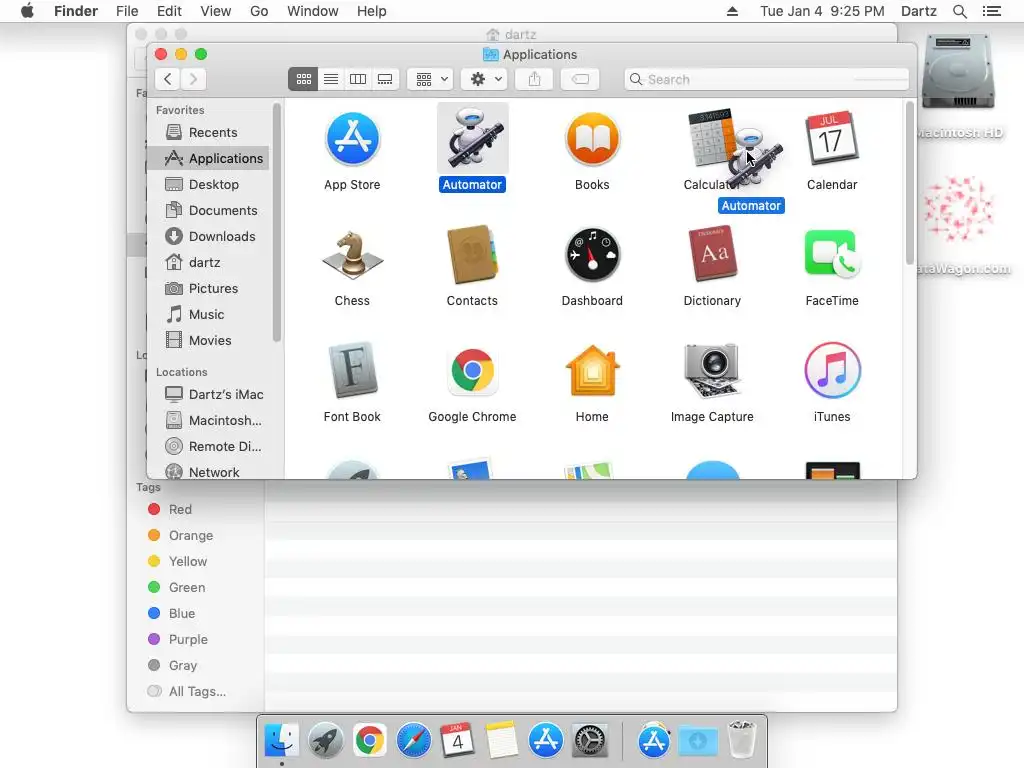The width and height of the screenshot is (1024, 768).
Task: Select the Dashboard app icon
Action: 592,255
